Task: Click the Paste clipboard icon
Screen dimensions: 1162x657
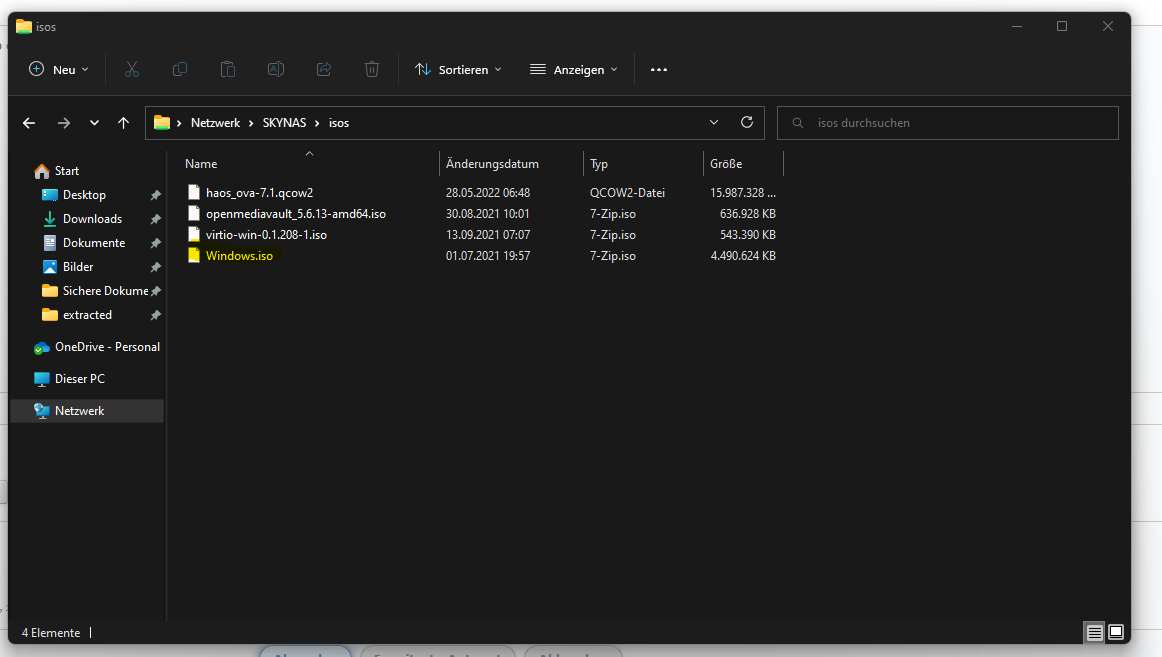Action: pos(228,70)
